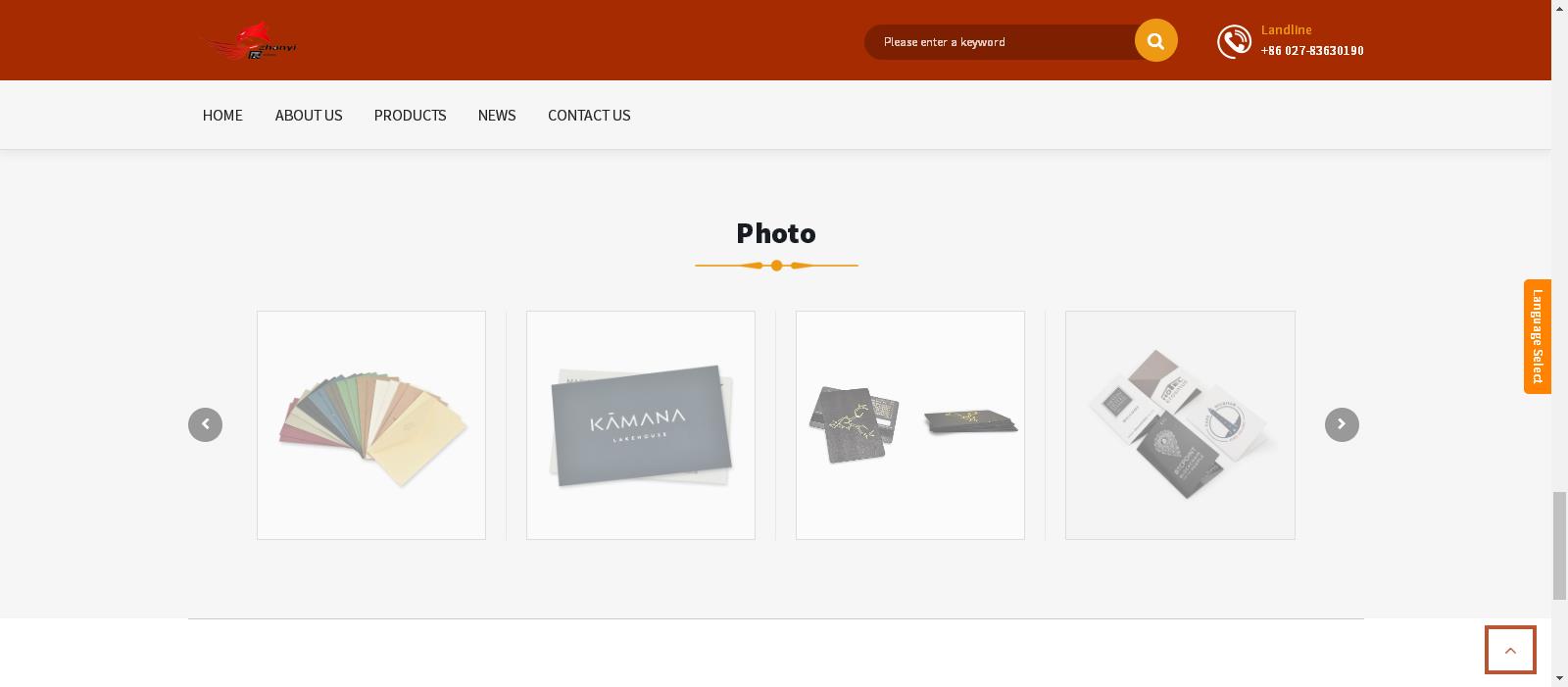Viewport: 1568px width, 687px height.
Task: Open the ABOUT US menu item
Action: (x=309, y=115)
